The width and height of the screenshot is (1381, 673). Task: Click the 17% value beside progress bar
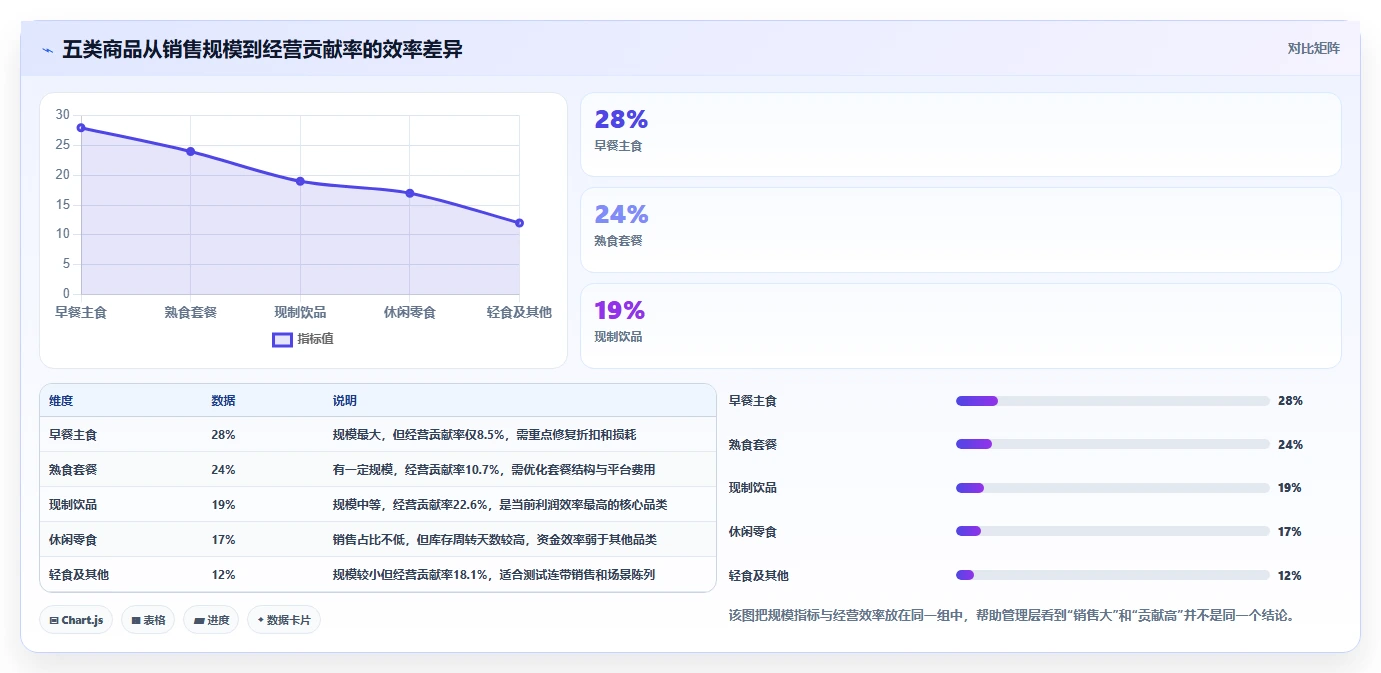[1290, 532]
